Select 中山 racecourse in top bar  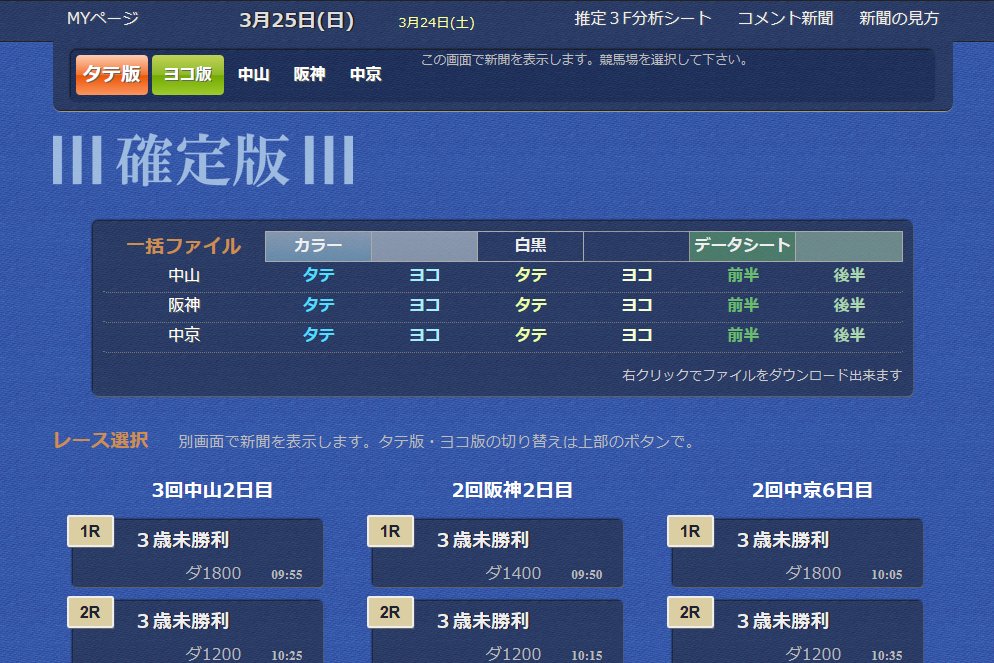pyautogui.click(x=254, y=75)
